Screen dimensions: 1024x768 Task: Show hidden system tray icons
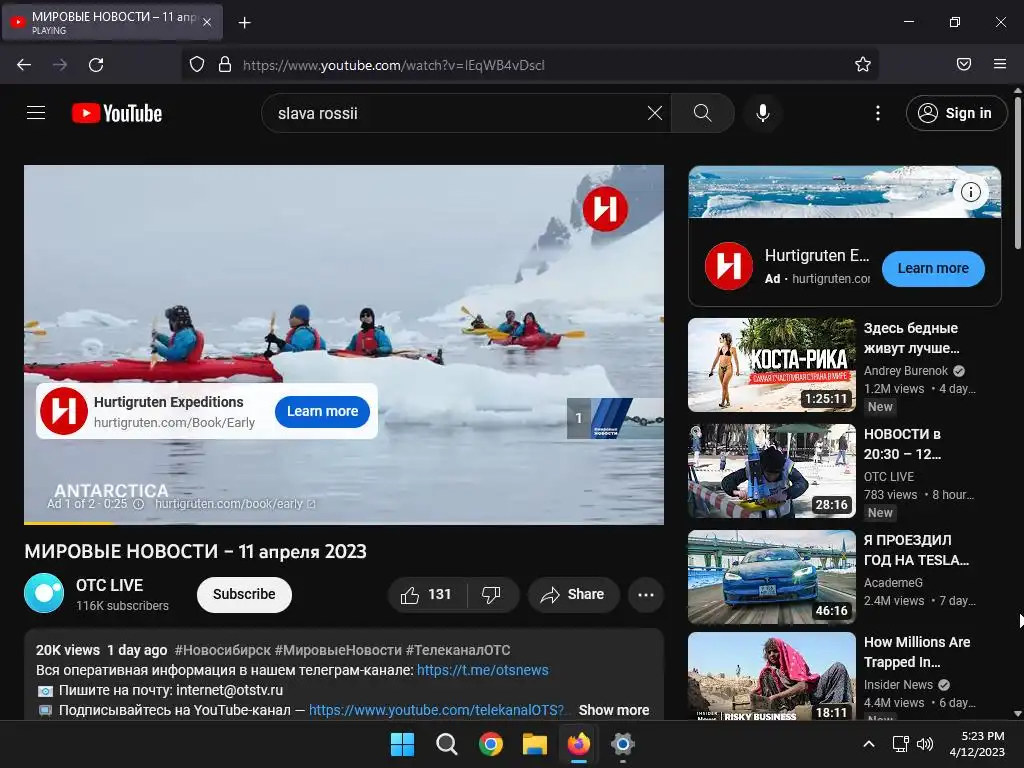point(869,744)
